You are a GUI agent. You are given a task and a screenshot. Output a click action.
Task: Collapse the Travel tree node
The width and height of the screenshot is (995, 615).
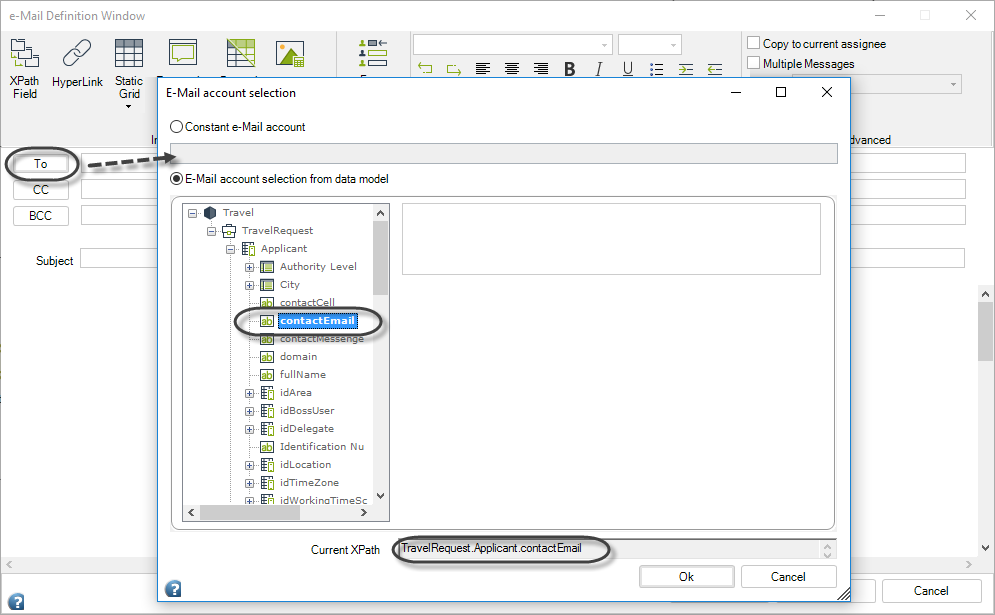[192, 213]
